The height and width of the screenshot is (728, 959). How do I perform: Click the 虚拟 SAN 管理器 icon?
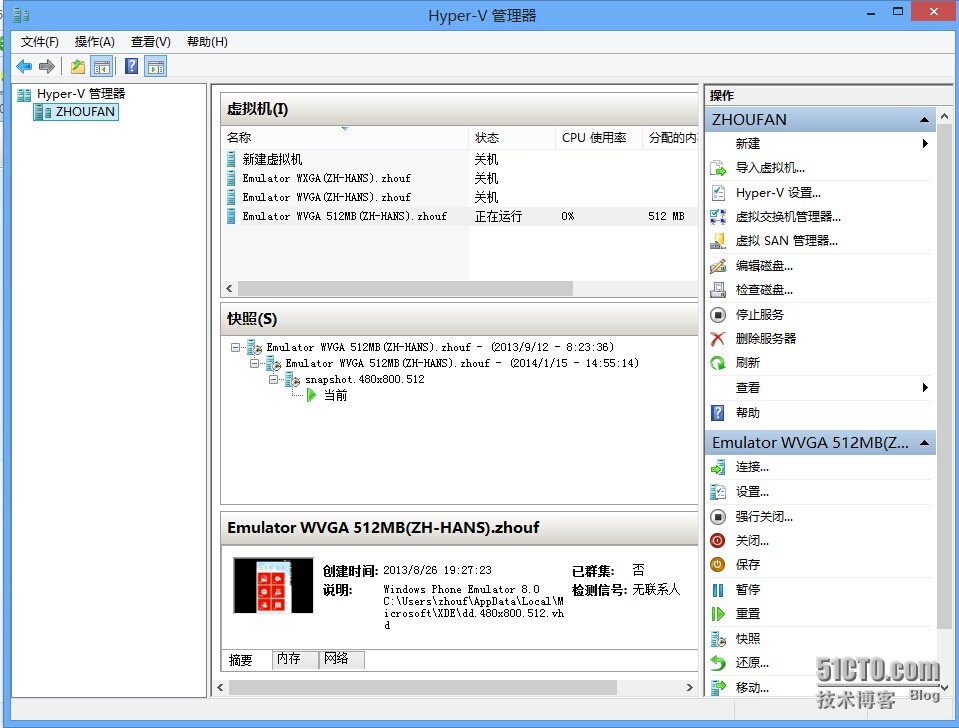717,241
